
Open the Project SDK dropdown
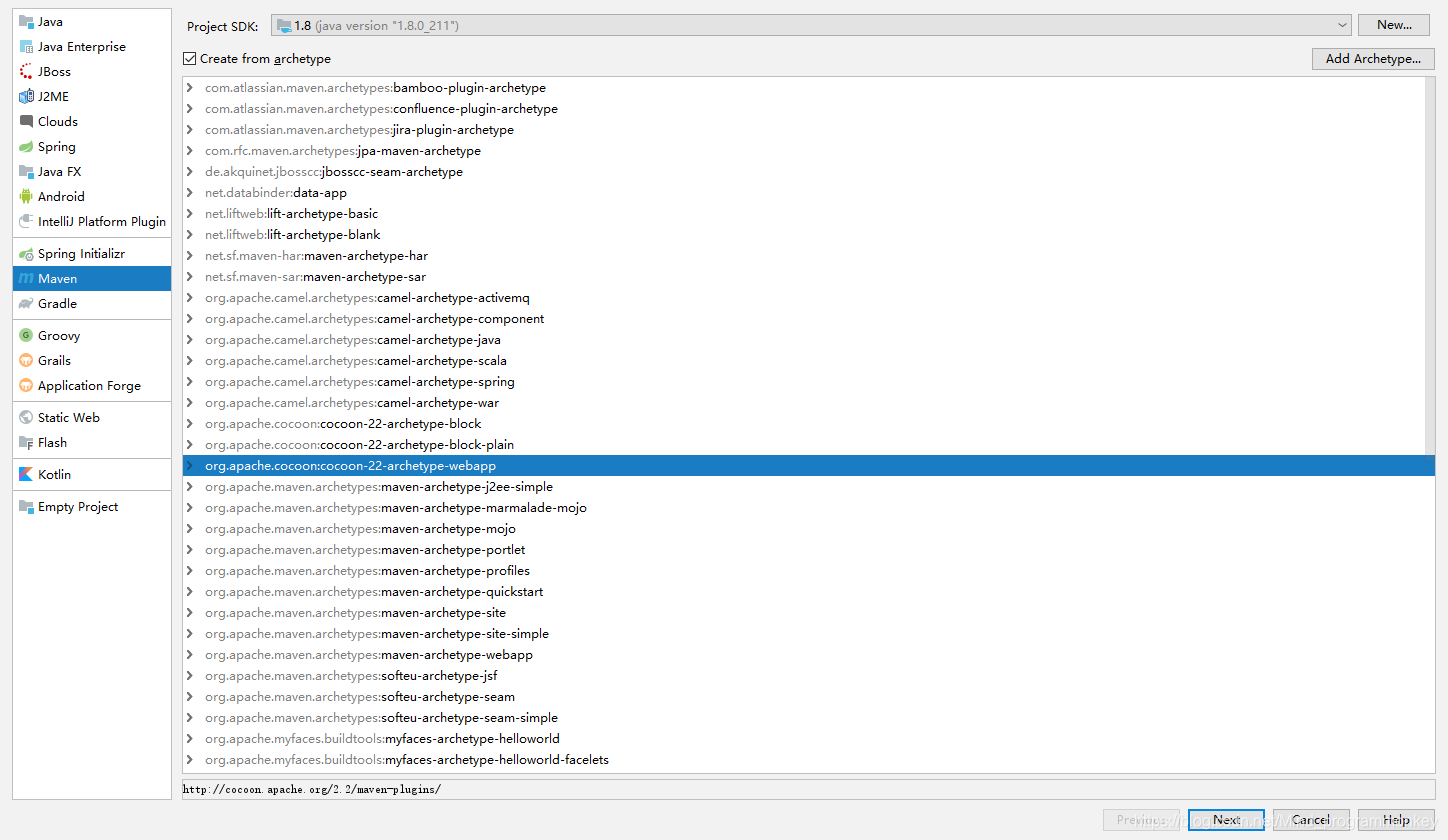click(x=812, y=25)
